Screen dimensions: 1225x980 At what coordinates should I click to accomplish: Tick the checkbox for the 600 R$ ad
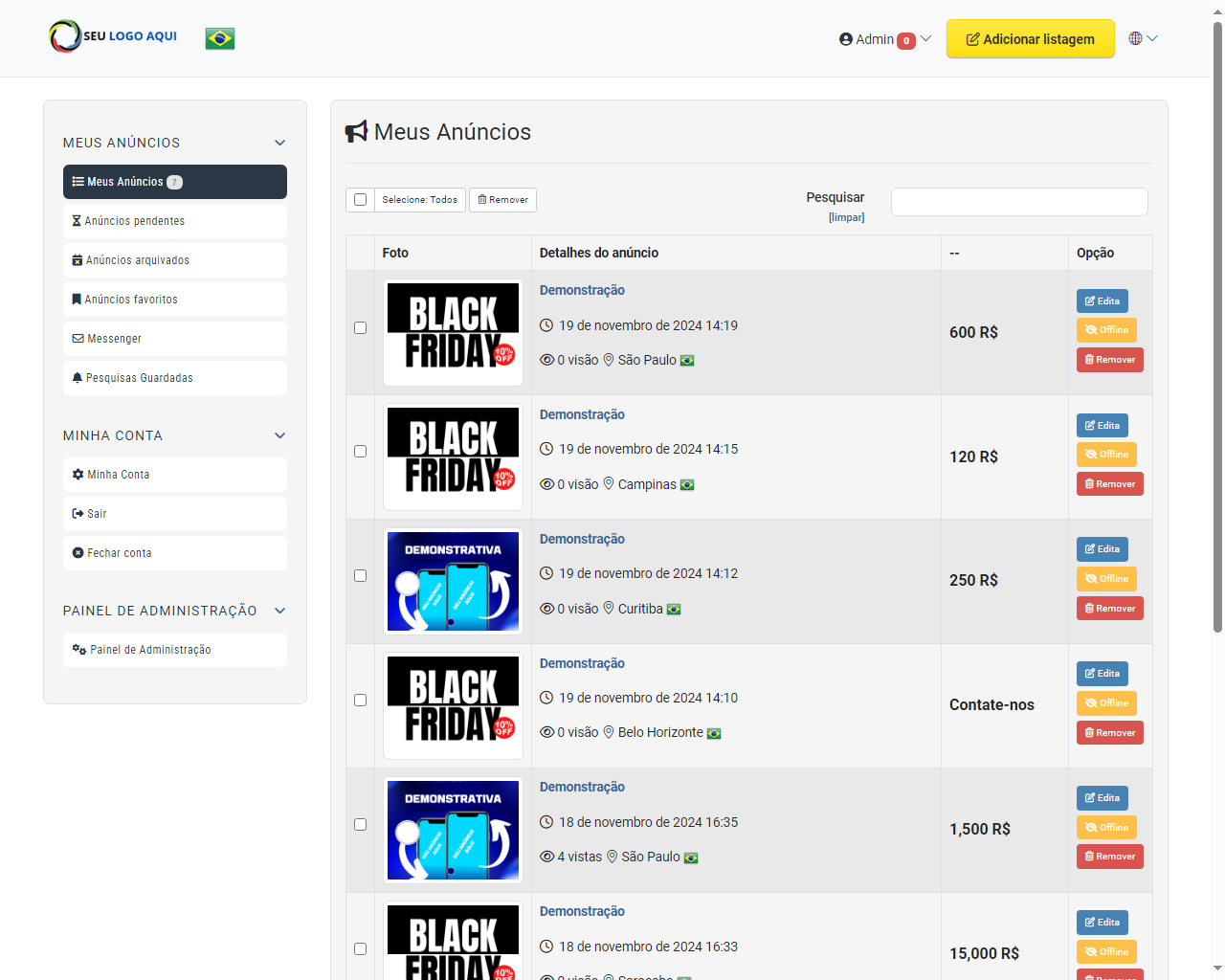360,327
